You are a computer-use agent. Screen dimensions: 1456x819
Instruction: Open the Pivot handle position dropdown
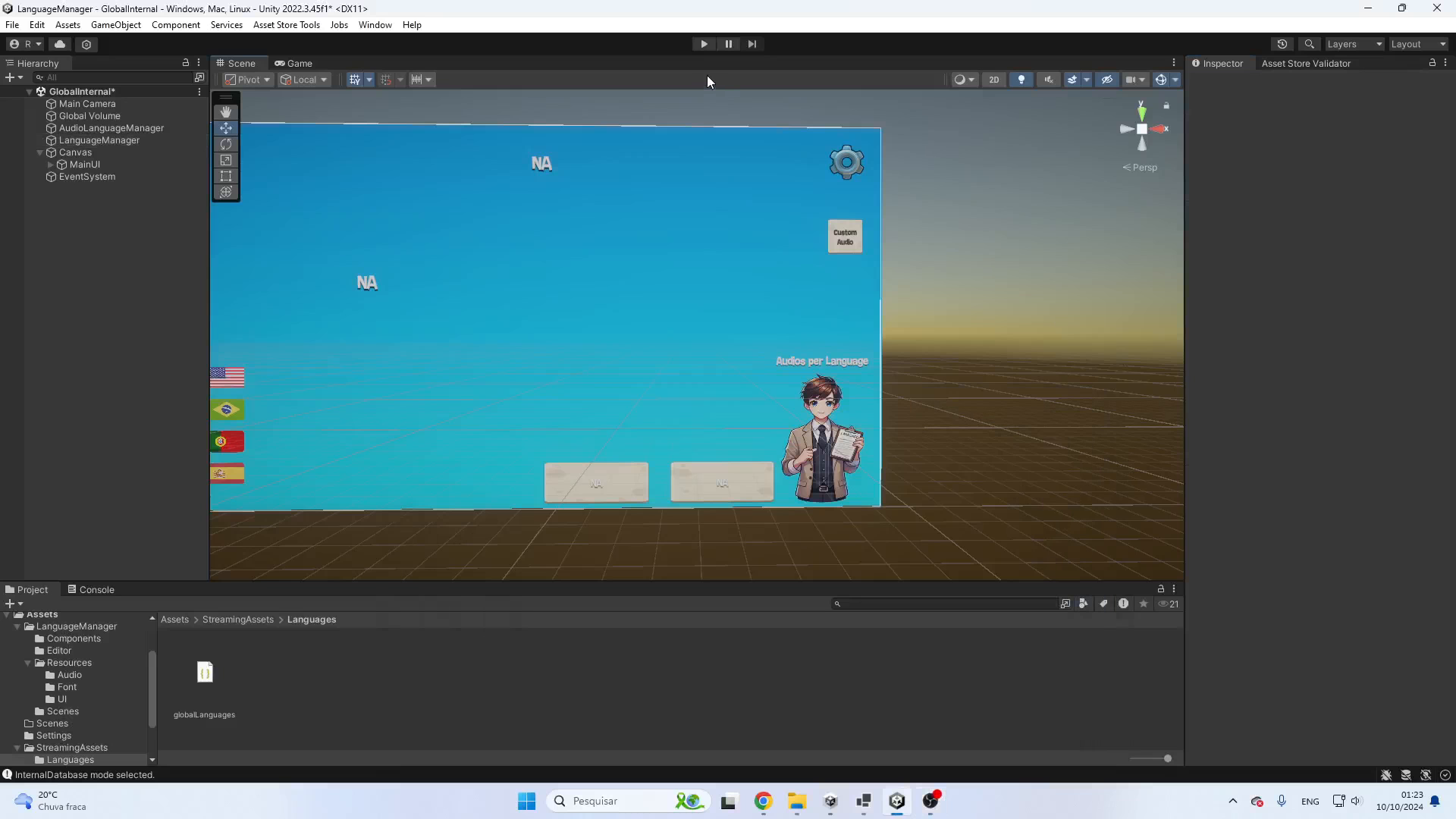(x=248, y=80)
